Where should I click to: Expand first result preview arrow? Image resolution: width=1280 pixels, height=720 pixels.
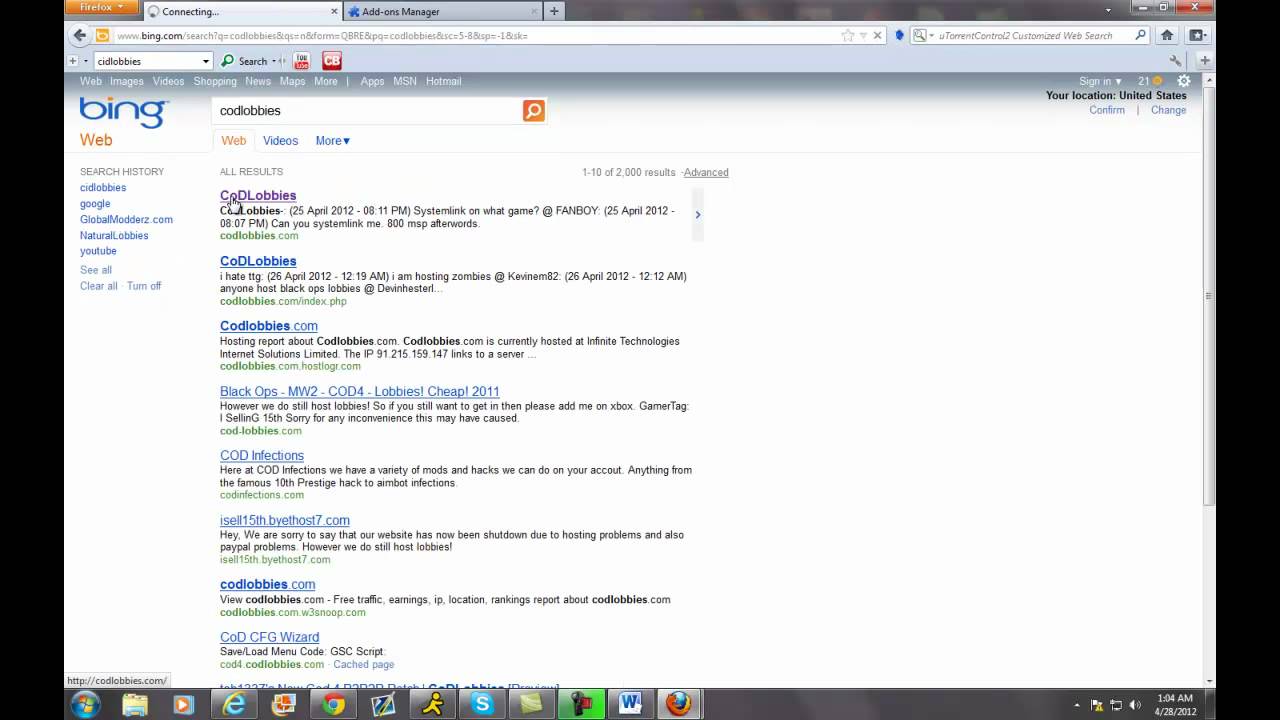pos(697,214)
